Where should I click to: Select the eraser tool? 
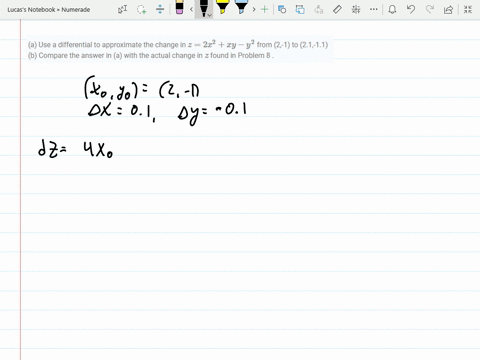[x=179, y=8]
